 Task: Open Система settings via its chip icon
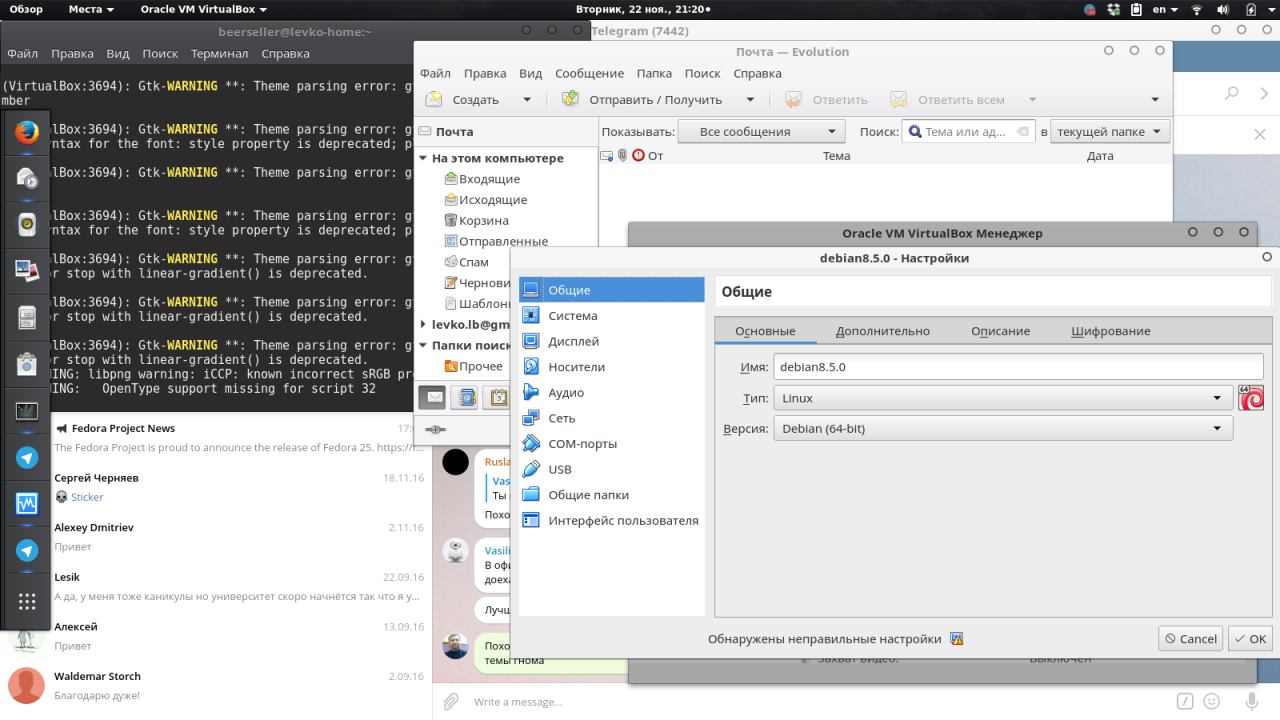click(531, 316)
